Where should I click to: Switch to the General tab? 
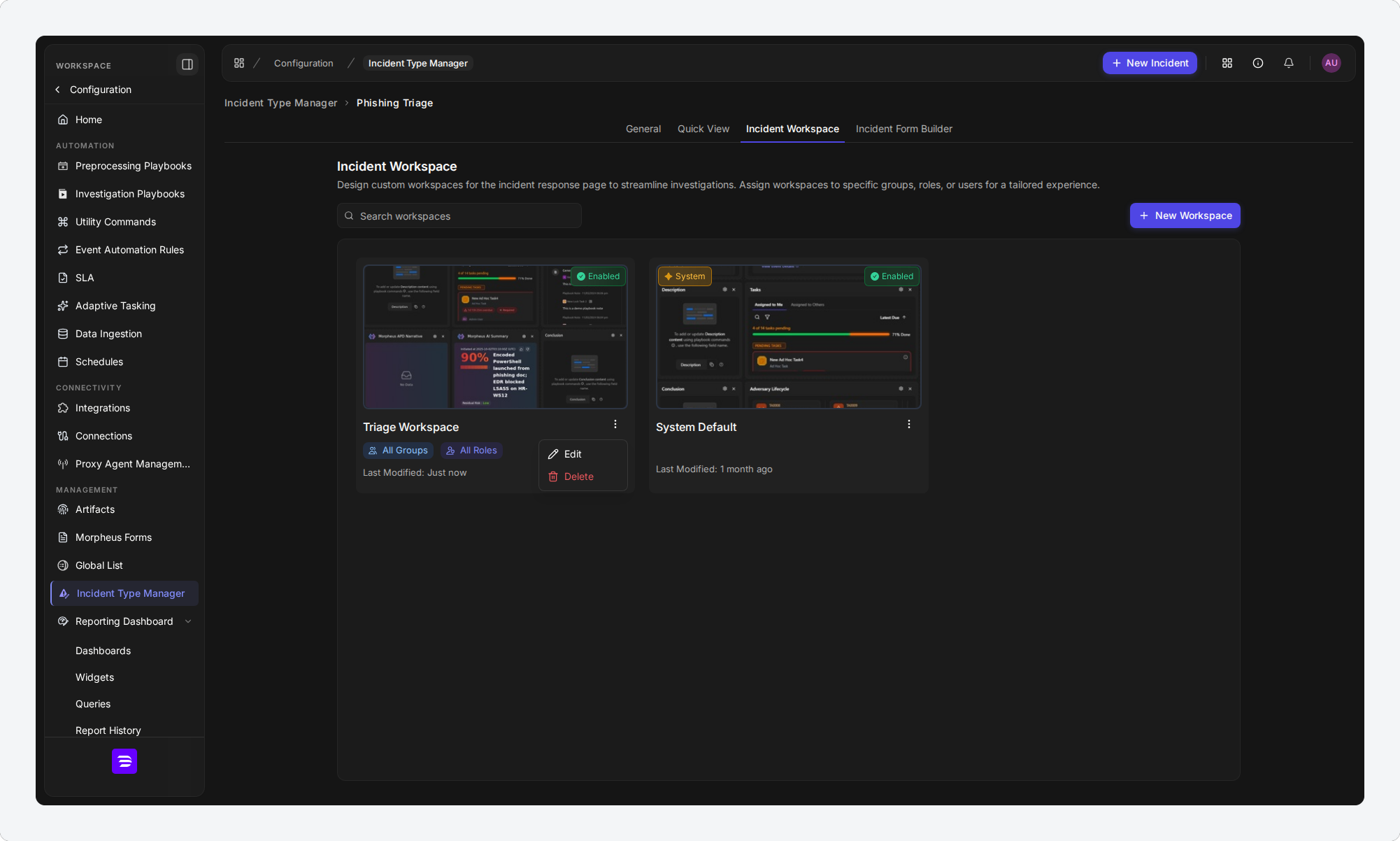pyautogui.click(x=643, y=129)
